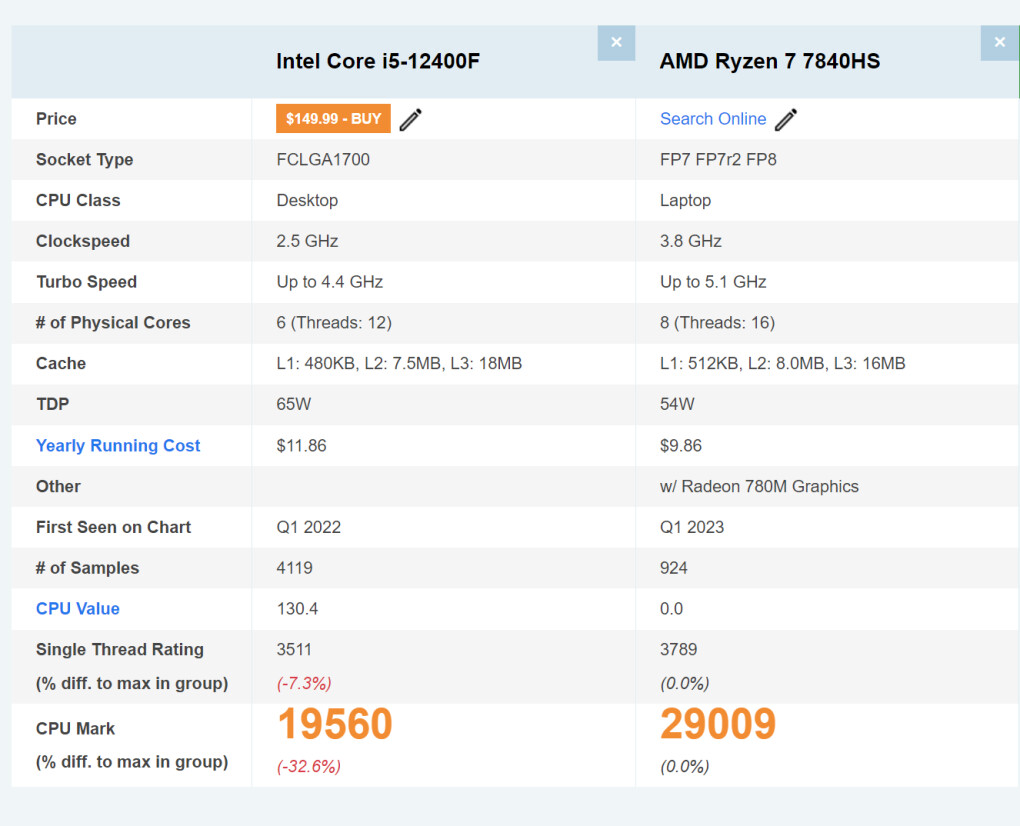Click cache value with L3: 16MB
The width and height of the screenshot is (1020, 826).
point(783,364)
